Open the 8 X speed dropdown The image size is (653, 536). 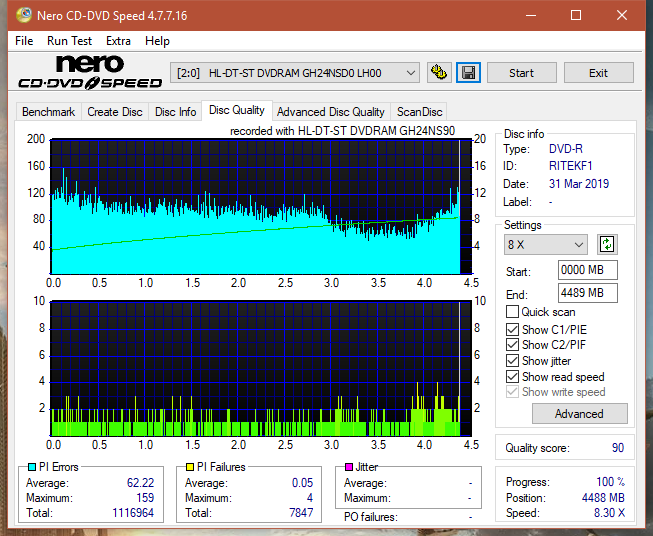[x=546, y=244]
